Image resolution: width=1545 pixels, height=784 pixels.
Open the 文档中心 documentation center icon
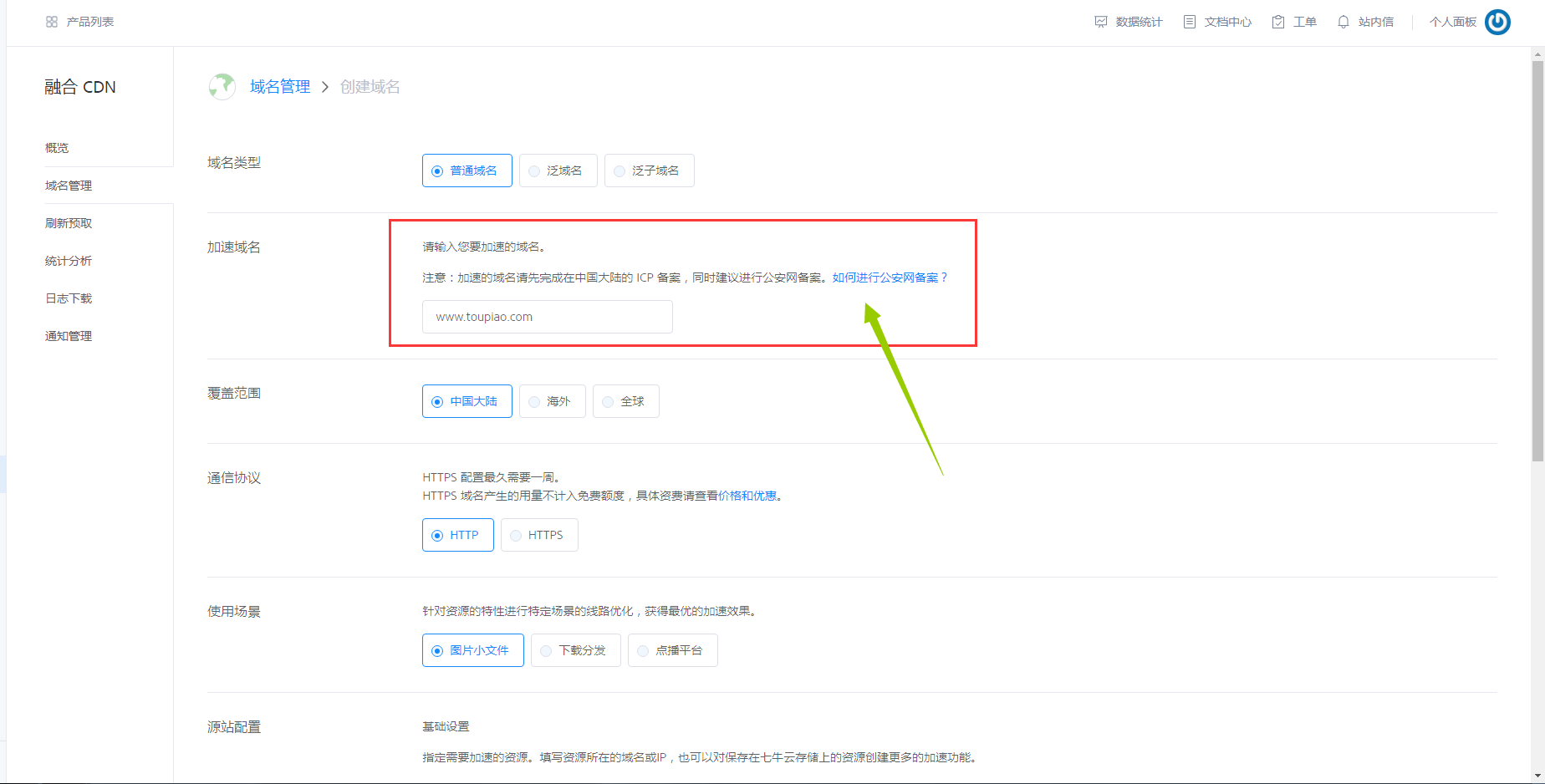1190,22
